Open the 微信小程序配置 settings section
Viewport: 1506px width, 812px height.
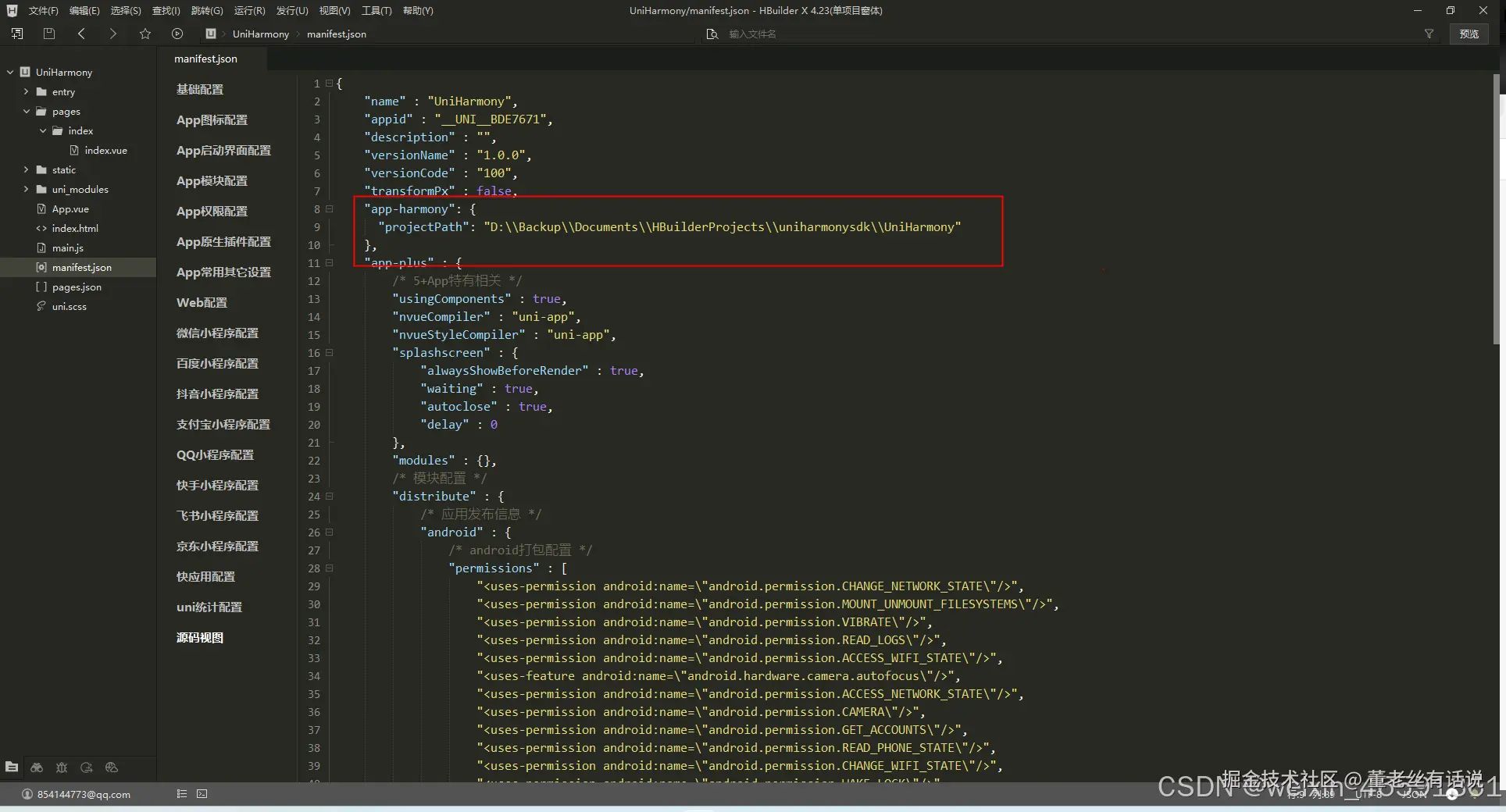pos(217,333)
